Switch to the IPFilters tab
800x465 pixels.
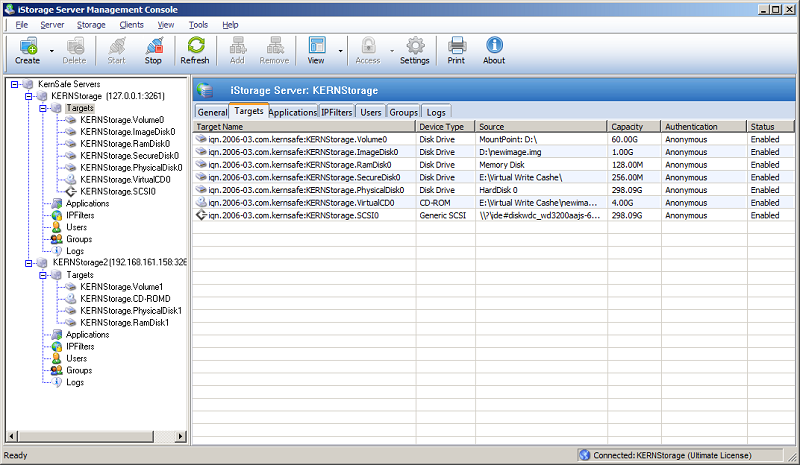pyautogui.click(x=337, y=112)
